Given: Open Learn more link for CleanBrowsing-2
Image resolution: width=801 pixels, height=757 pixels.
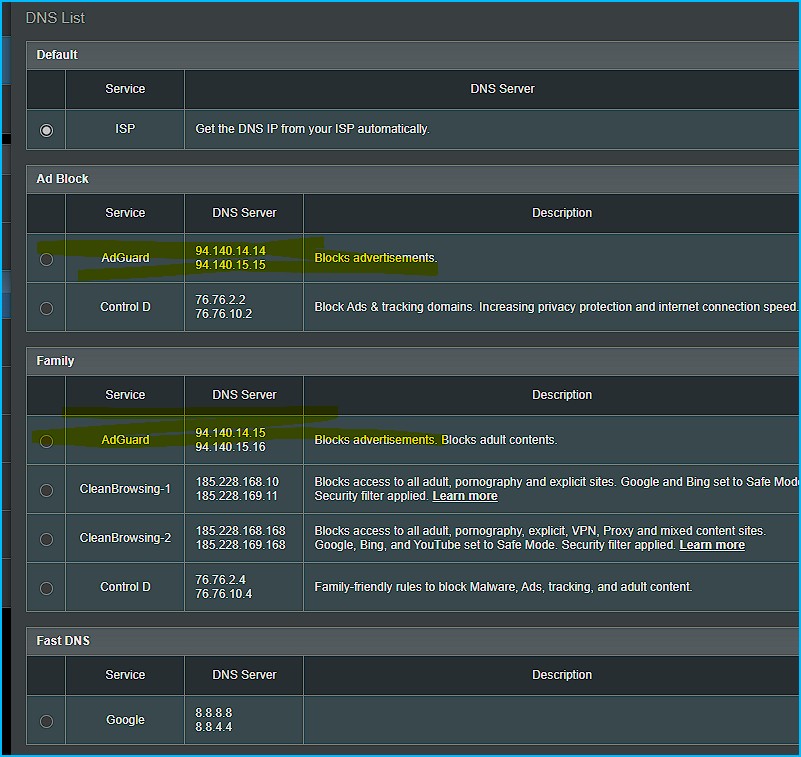Looking at the screenshot, I should coord(712,545).
